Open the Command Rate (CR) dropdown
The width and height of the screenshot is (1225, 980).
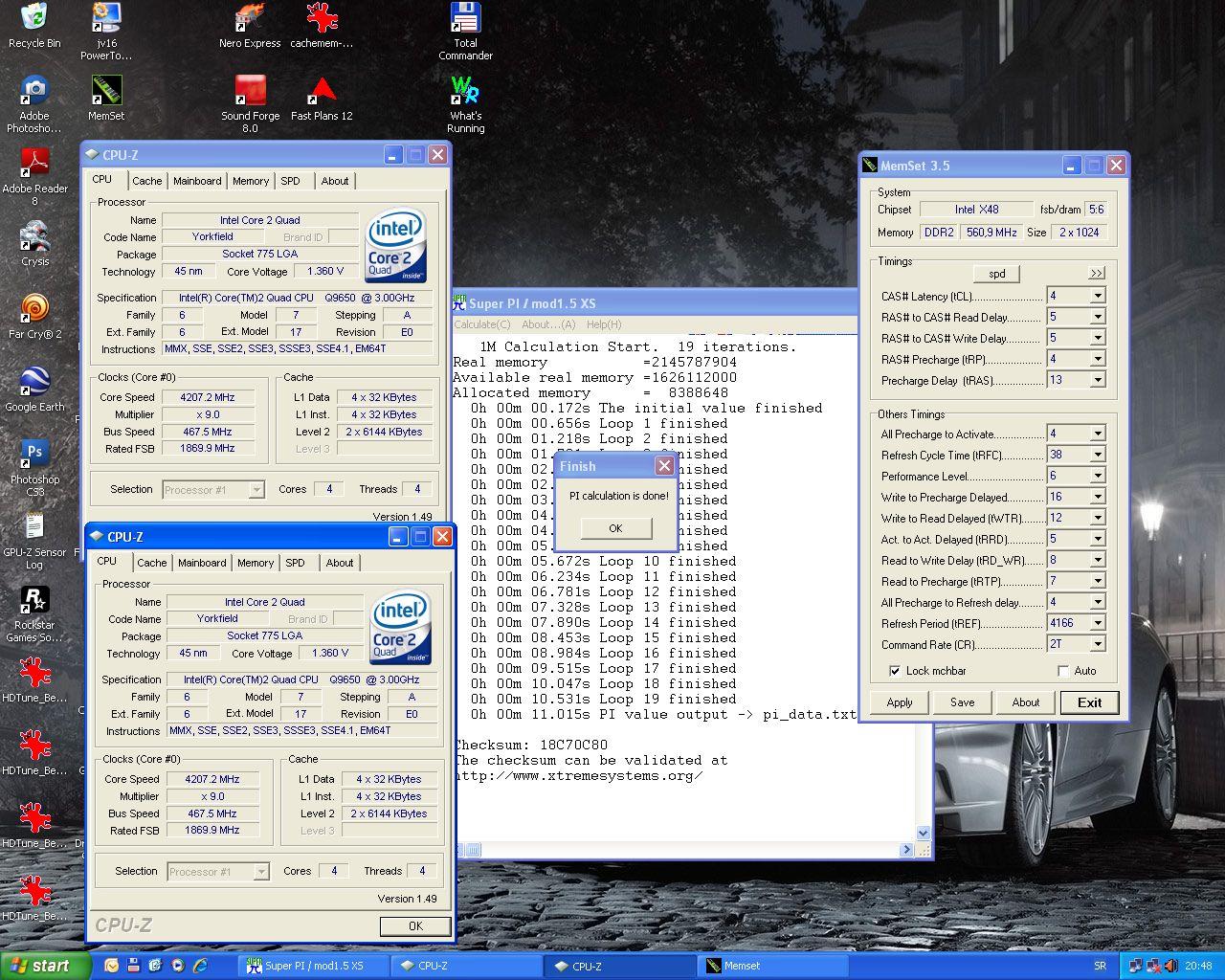click(1098, 644)
